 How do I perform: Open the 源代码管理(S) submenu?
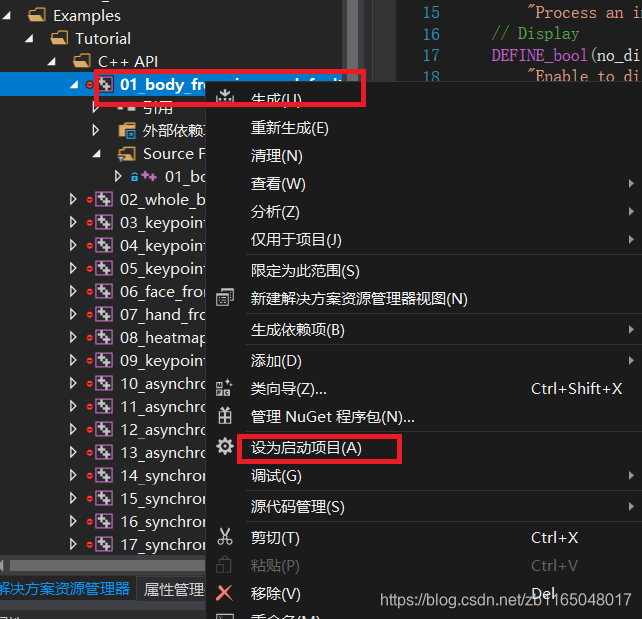pyautogui.click(x=298, y=506)
